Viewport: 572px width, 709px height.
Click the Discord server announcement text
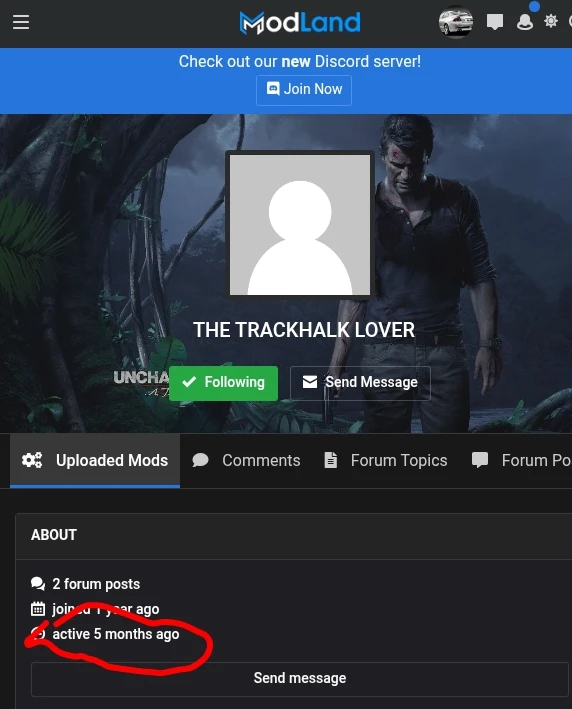tap(300, 61)
